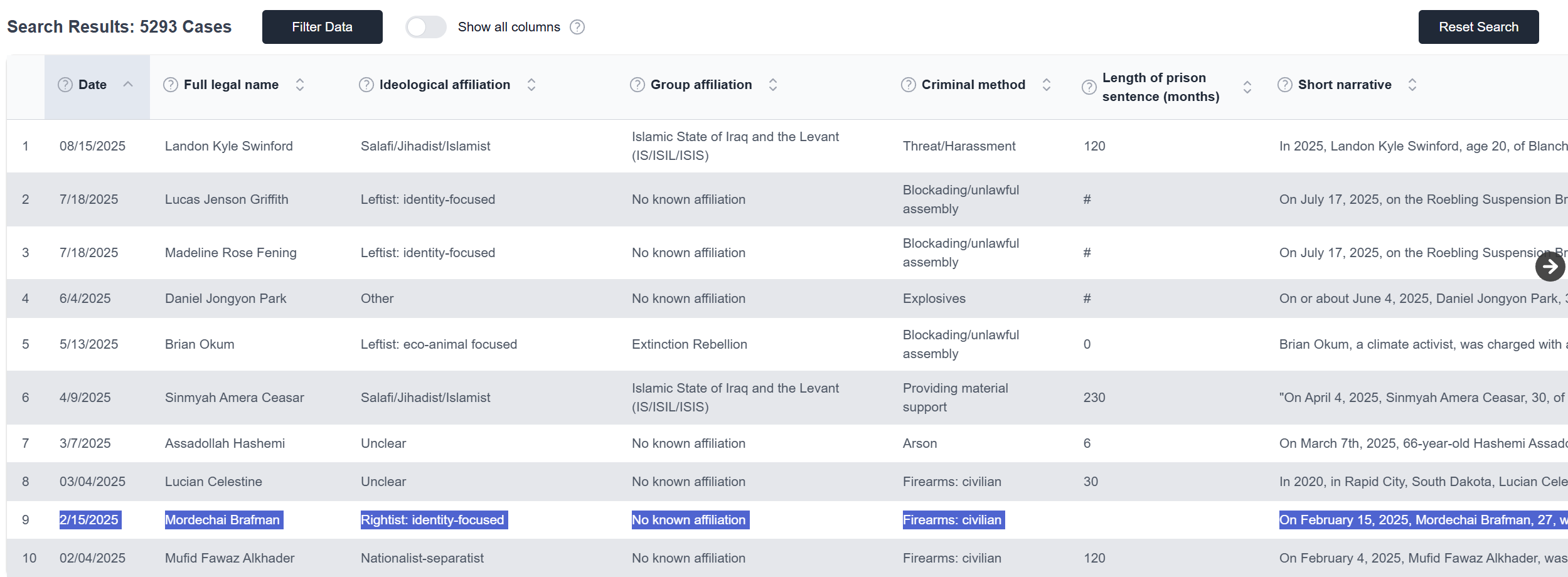
Task: Sort by Criminal method arrows
Action: pos(1047,85)
